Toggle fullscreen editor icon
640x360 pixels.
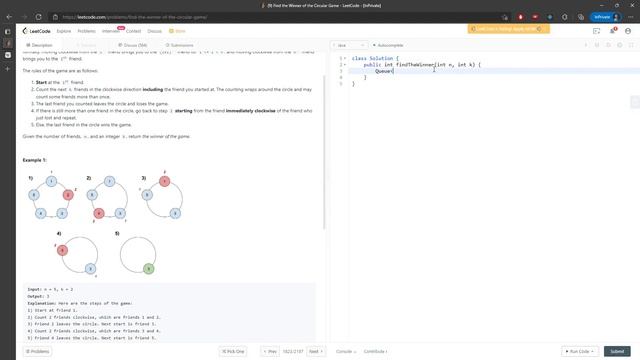(631, 45)
